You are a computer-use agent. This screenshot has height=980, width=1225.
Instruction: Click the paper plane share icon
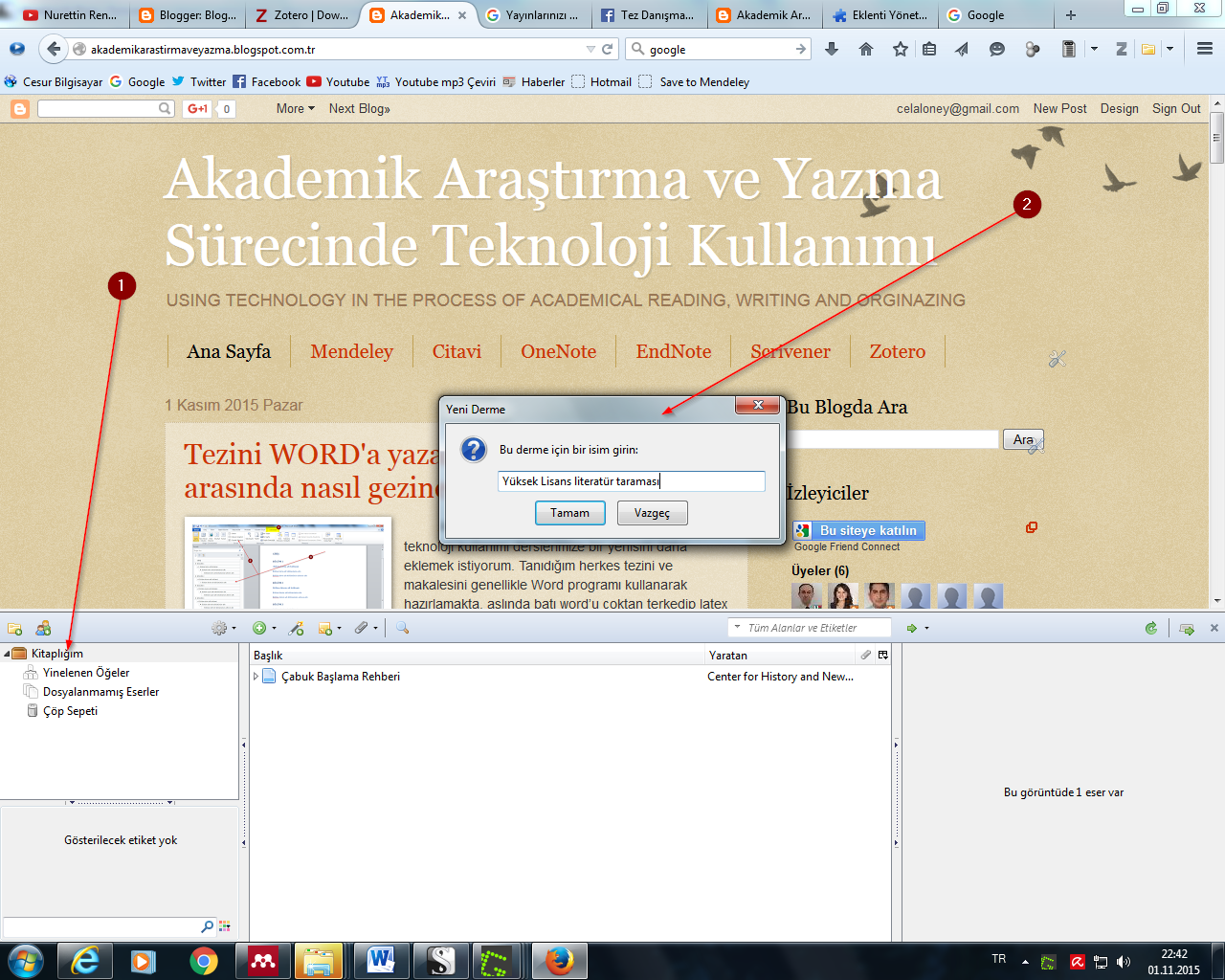pyautogui.click(x=962, y=49)
